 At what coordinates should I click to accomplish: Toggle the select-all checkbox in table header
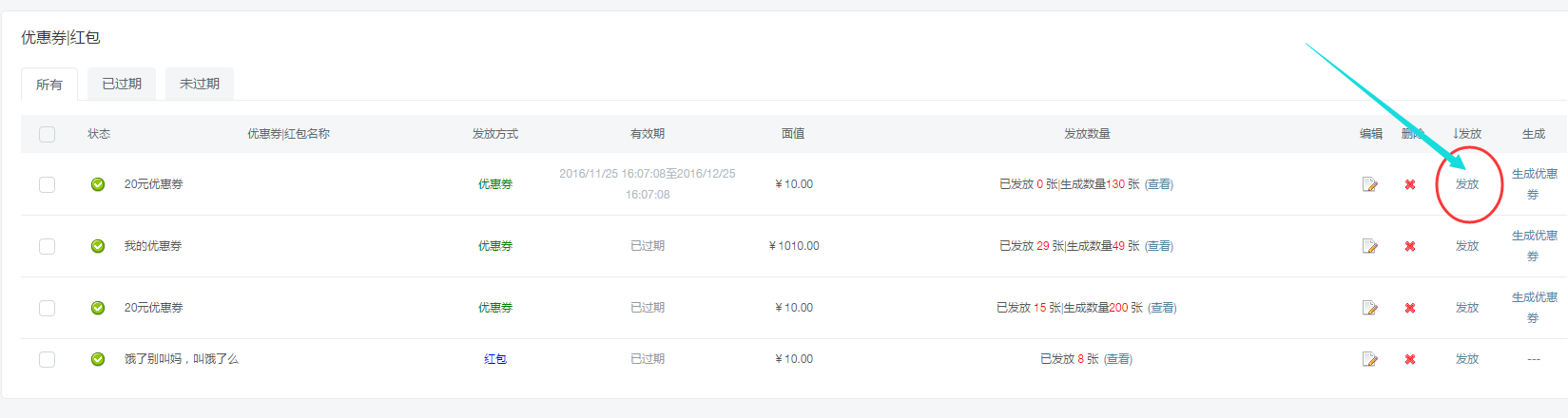[47, 134]
